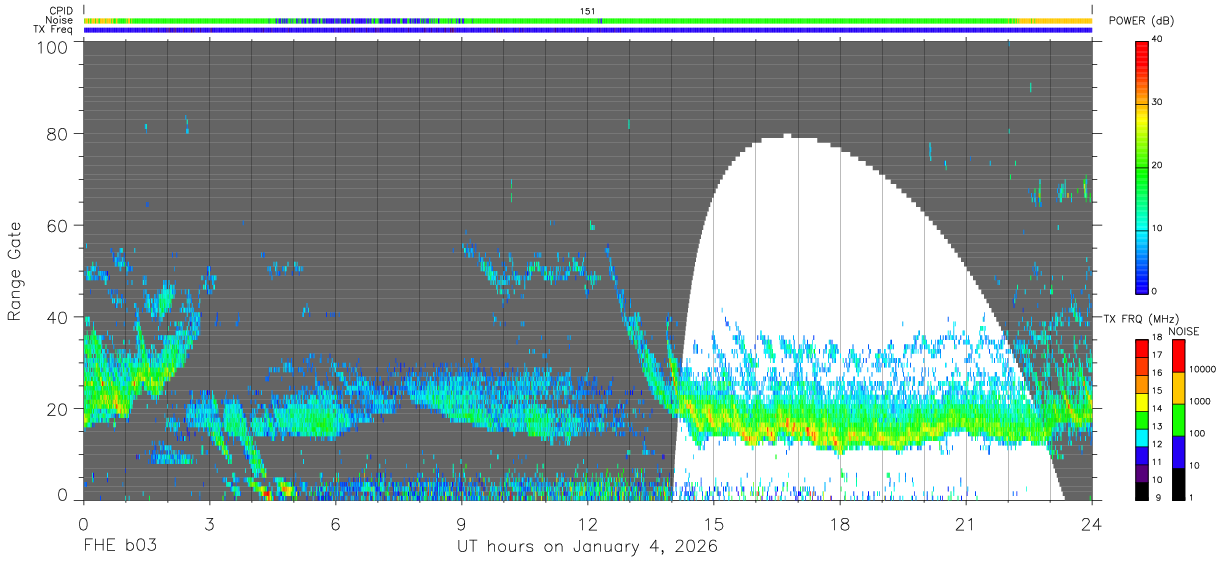Click the 'NOISE' legend title
The height and width of the screenshot is (567, 1228).
[x=1185, y=331]
